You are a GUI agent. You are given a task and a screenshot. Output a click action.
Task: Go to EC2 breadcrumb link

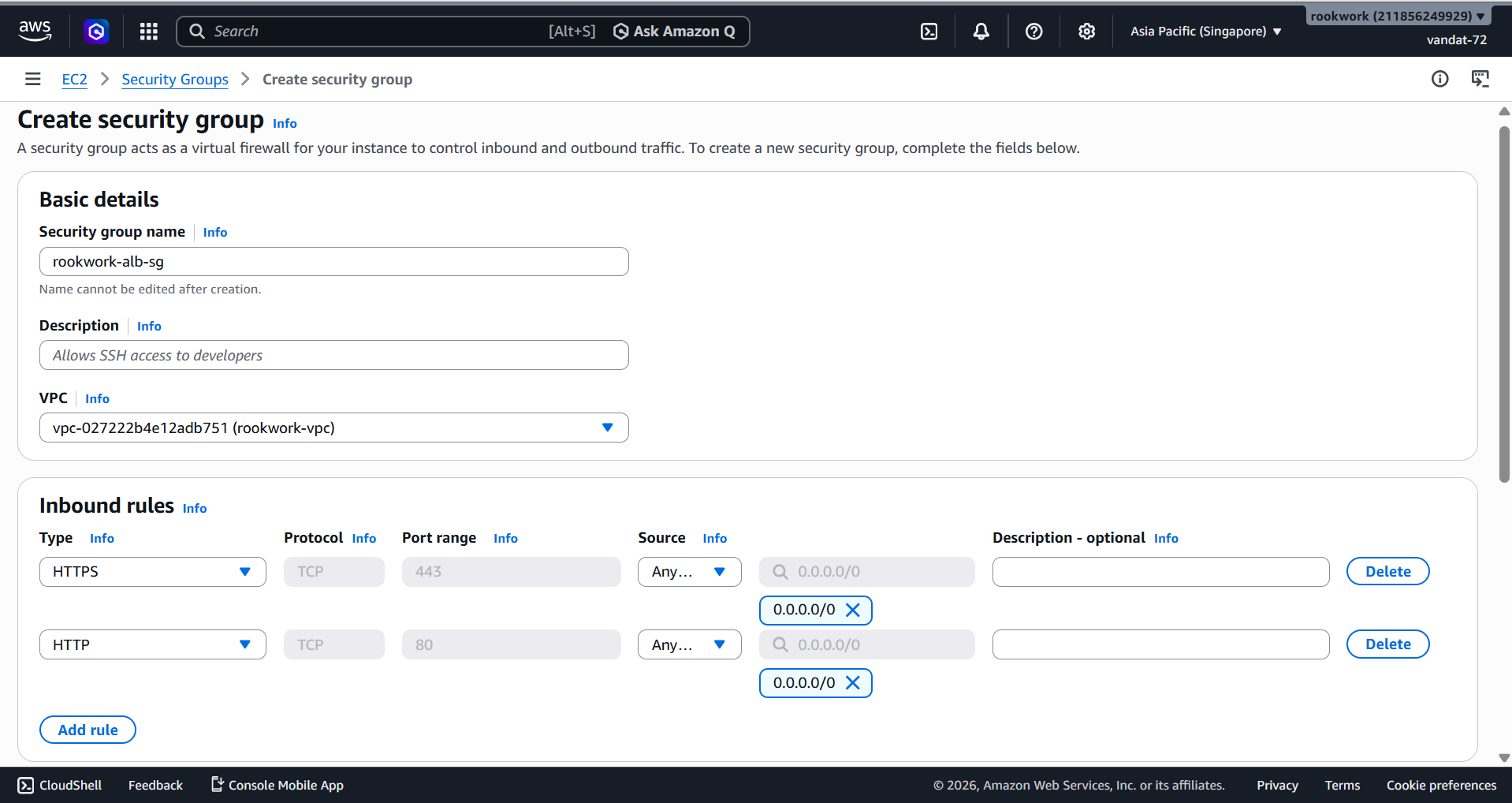pyautogui.click(x=75, y=80)
